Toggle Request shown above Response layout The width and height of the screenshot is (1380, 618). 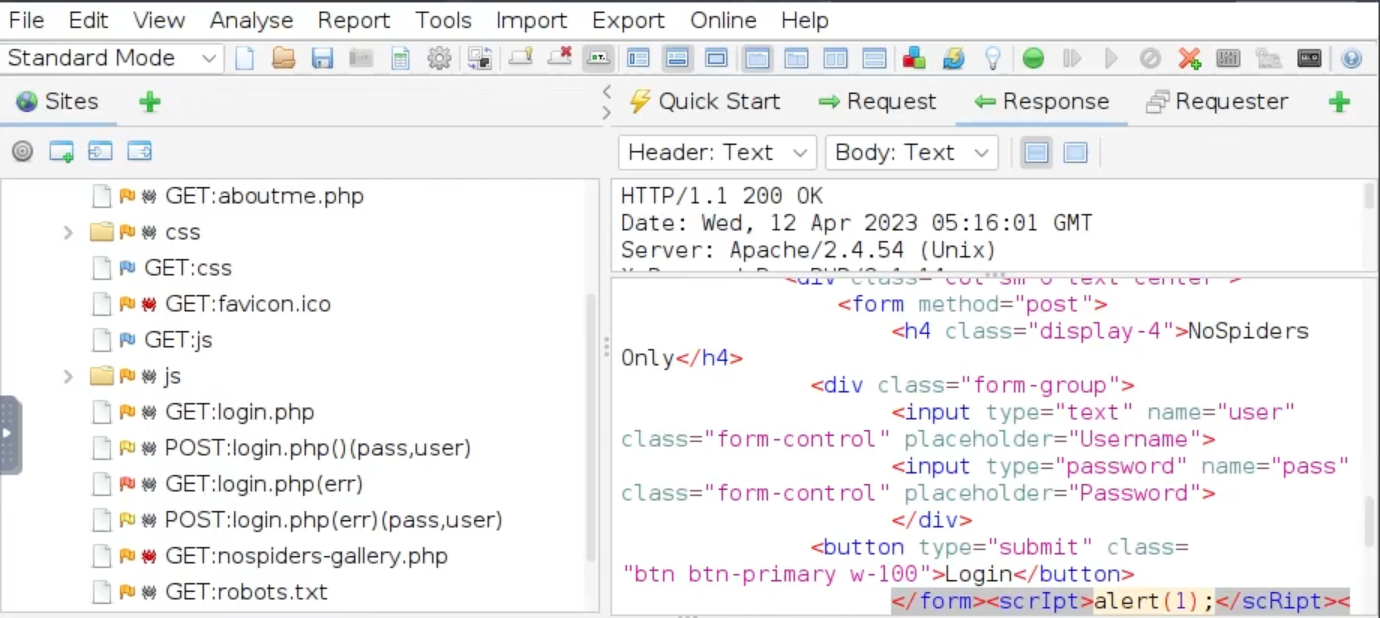[x=796, y=59]
